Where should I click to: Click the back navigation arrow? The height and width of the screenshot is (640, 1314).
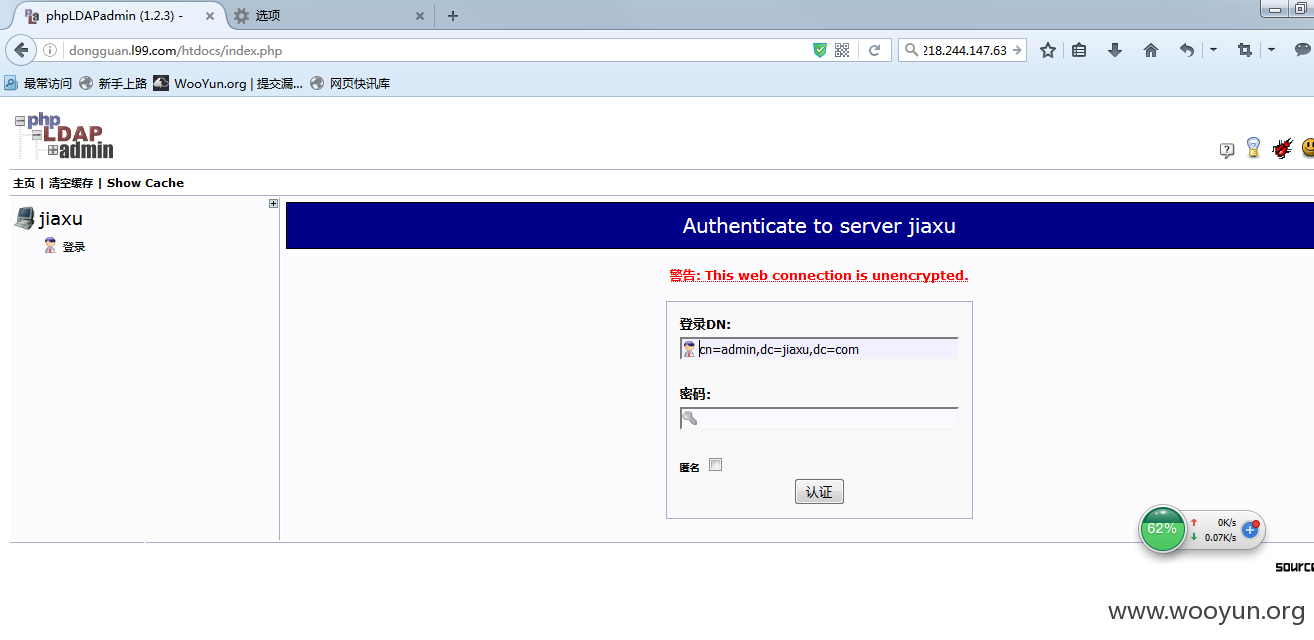(22, 50)
